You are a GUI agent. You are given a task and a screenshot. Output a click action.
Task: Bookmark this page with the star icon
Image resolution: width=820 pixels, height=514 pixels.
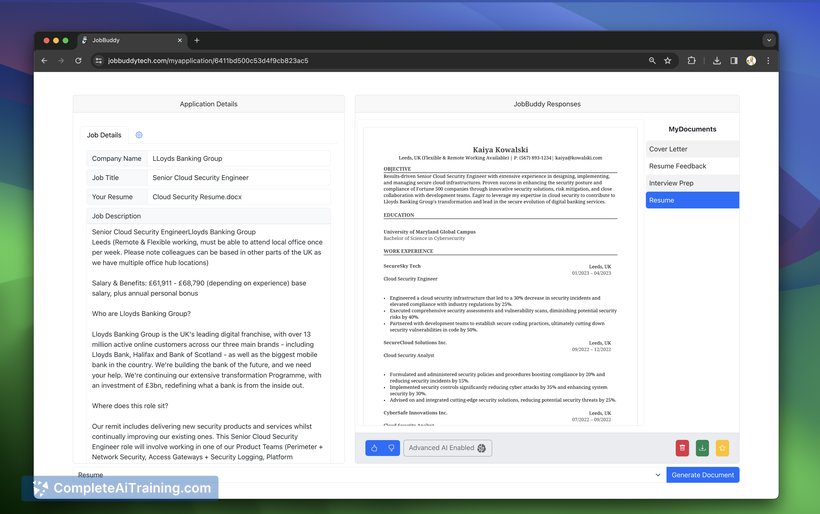pos(668,61)
